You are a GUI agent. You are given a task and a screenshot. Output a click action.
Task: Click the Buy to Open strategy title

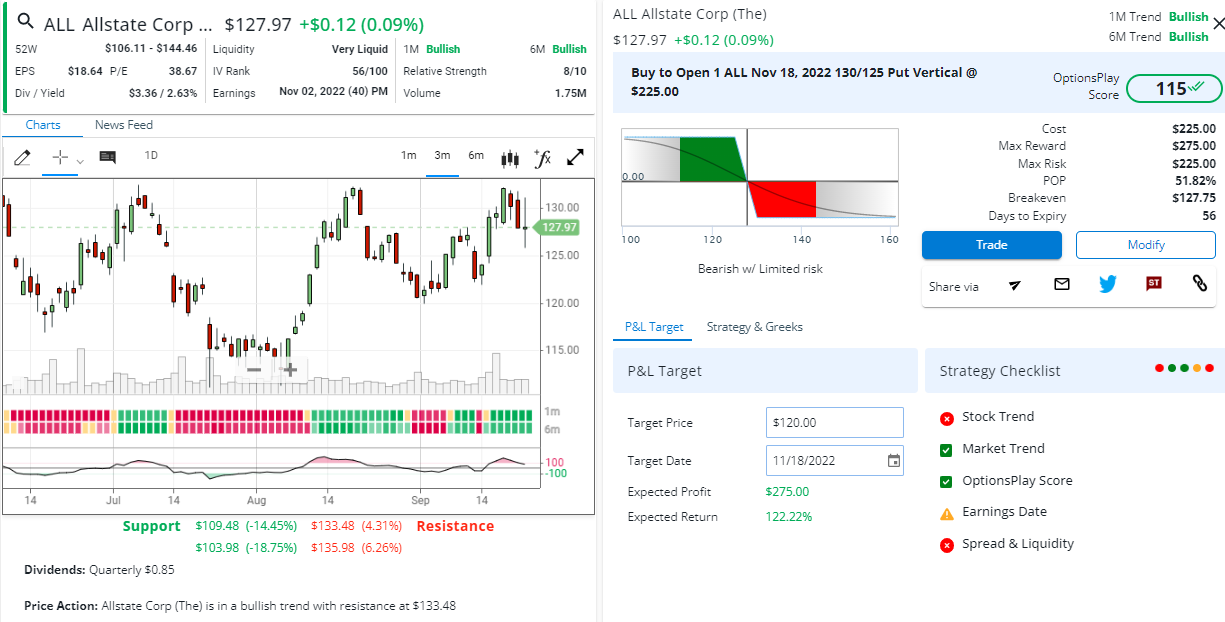[x=805, y=82]
